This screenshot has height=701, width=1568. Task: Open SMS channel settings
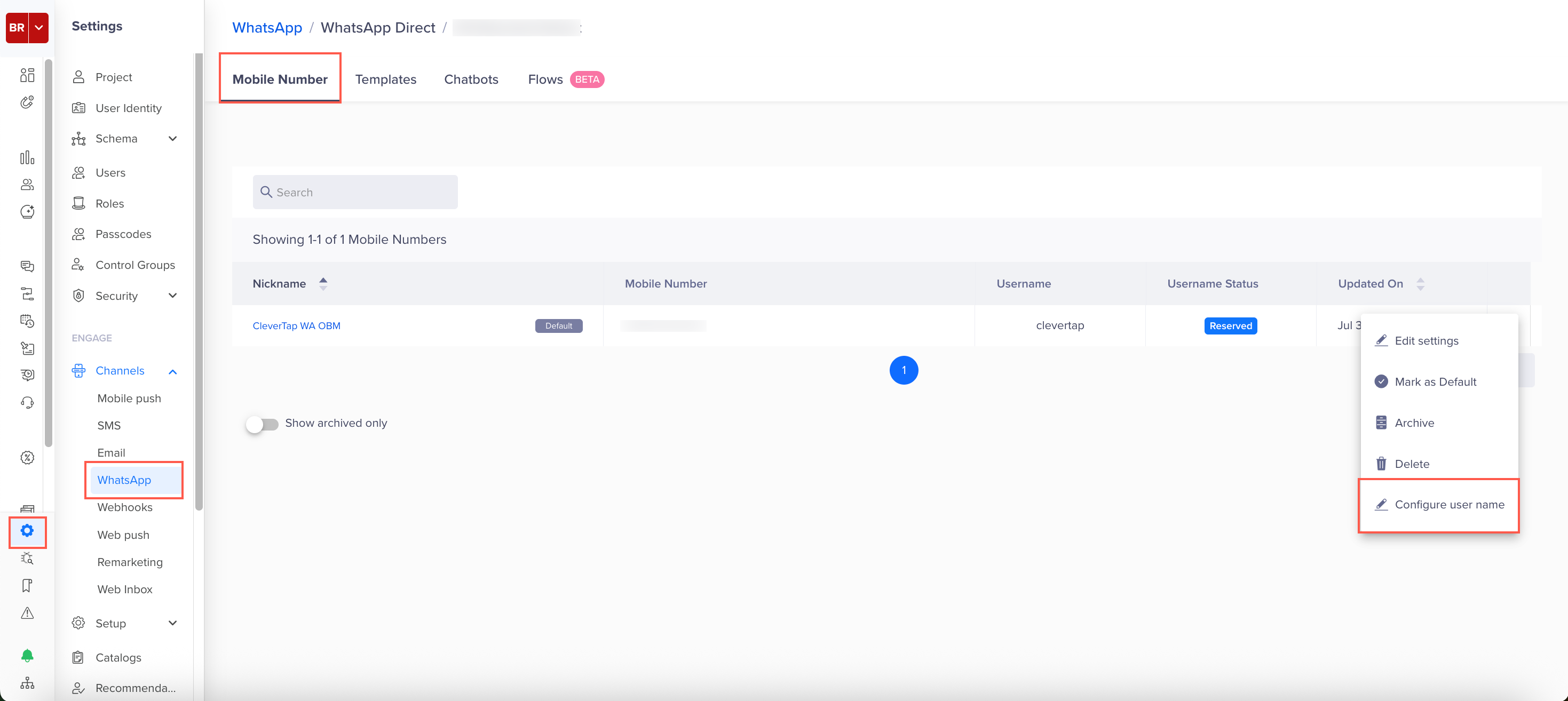point(109,425)
